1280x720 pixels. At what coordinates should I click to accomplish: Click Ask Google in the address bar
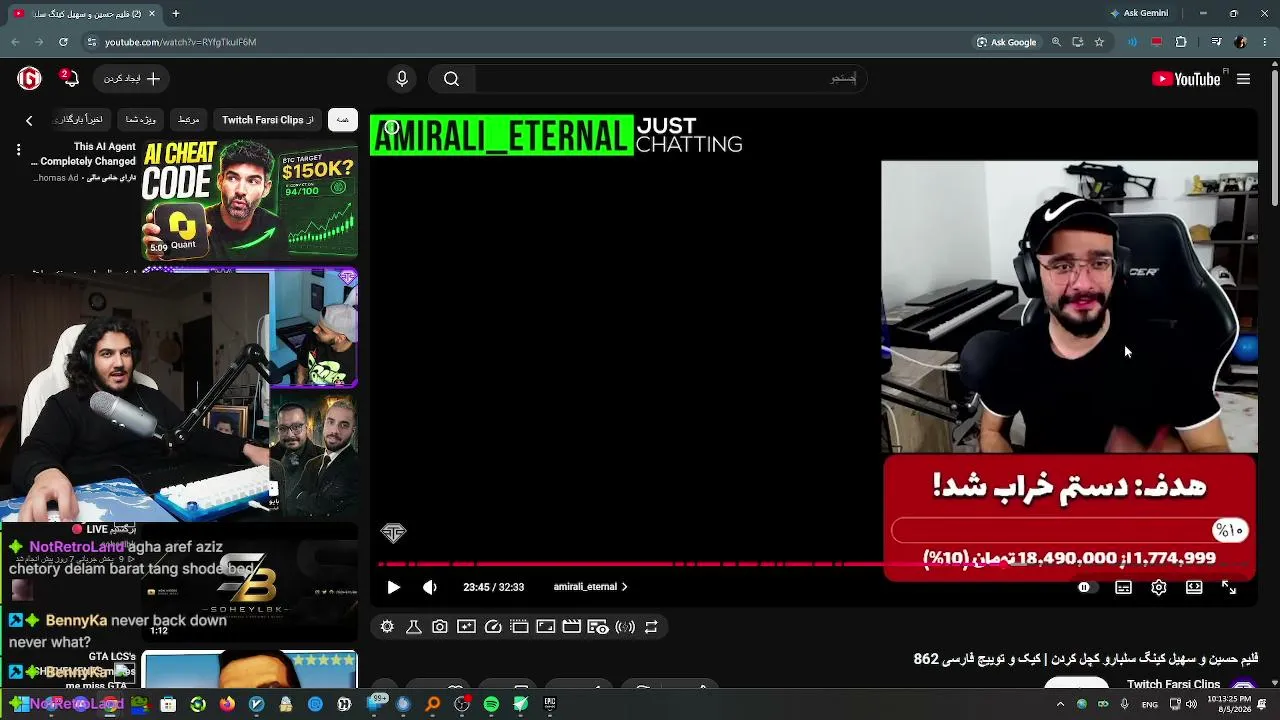click(x=1006, y=42)
